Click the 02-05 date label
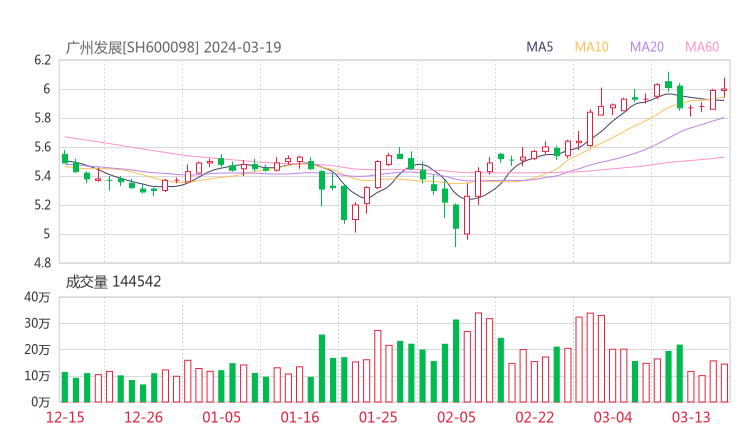Viewport: 740px width, 440px height. 456,417
